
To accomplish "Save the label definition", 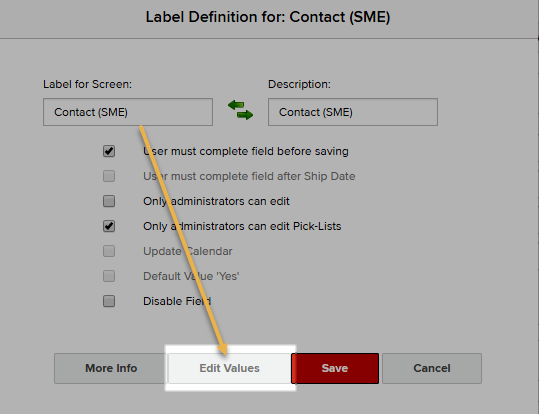I will (x=335, y=368).
